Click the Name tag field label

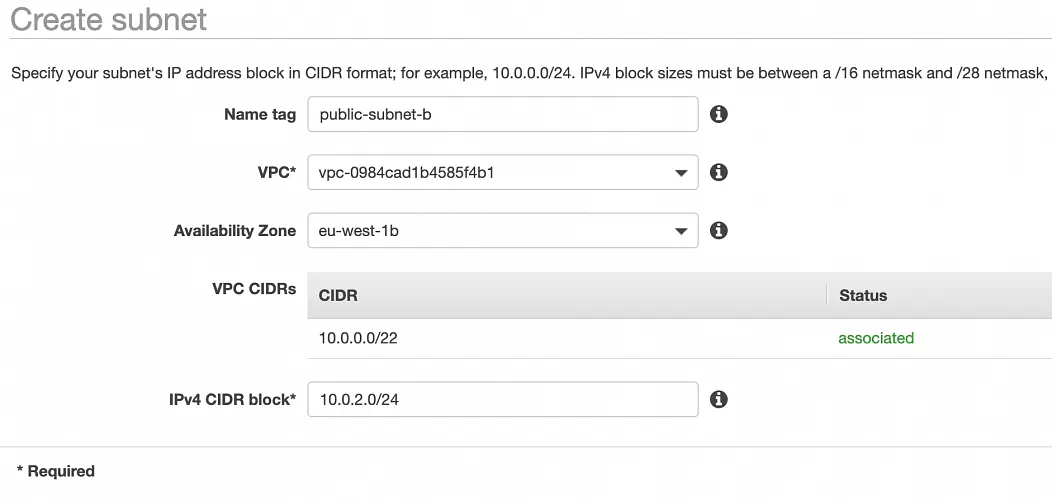pyautogui.click(x=260, y=114)
